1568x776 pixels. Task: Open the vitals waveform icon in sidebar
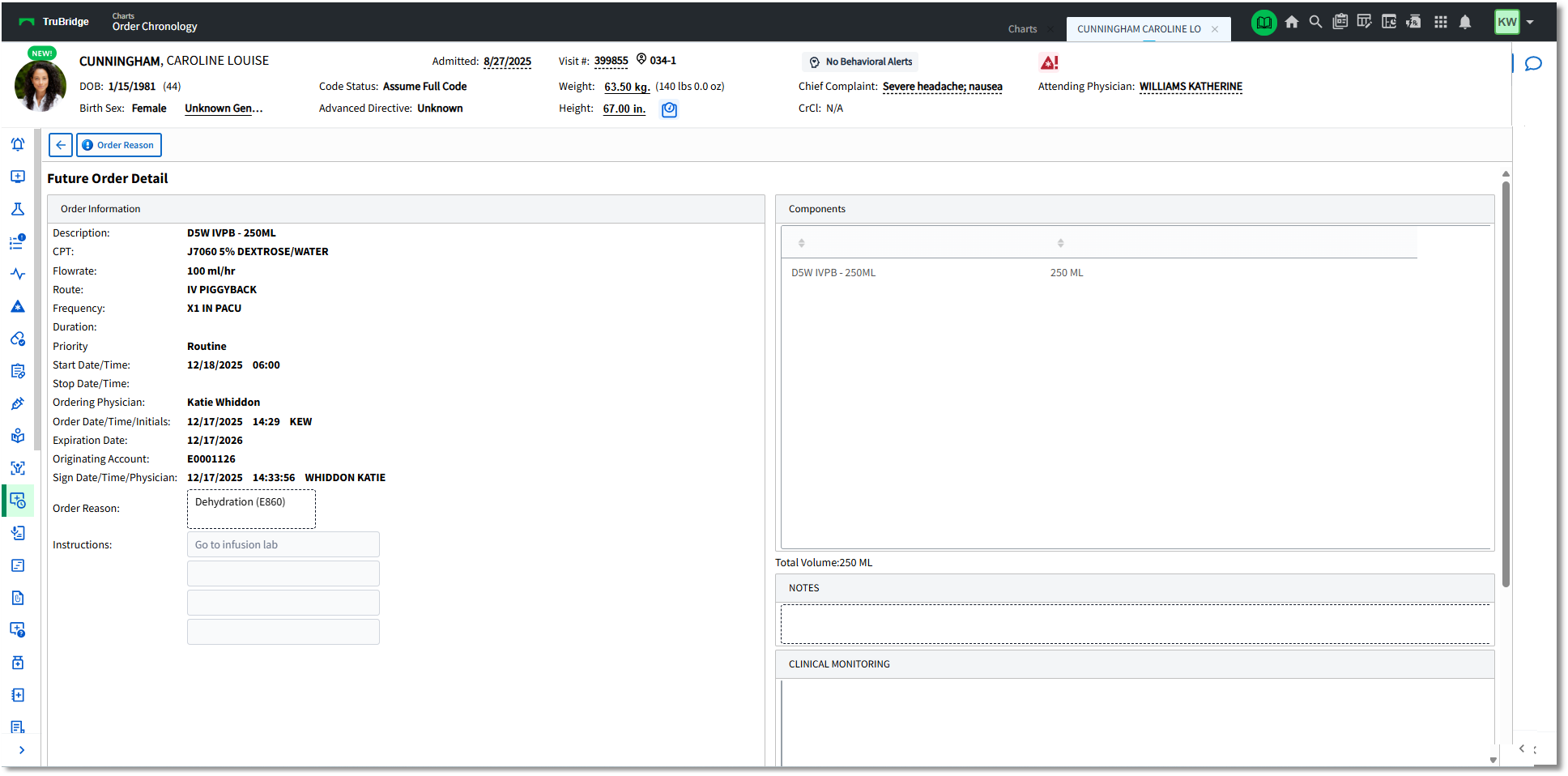(x=18, y=274)
